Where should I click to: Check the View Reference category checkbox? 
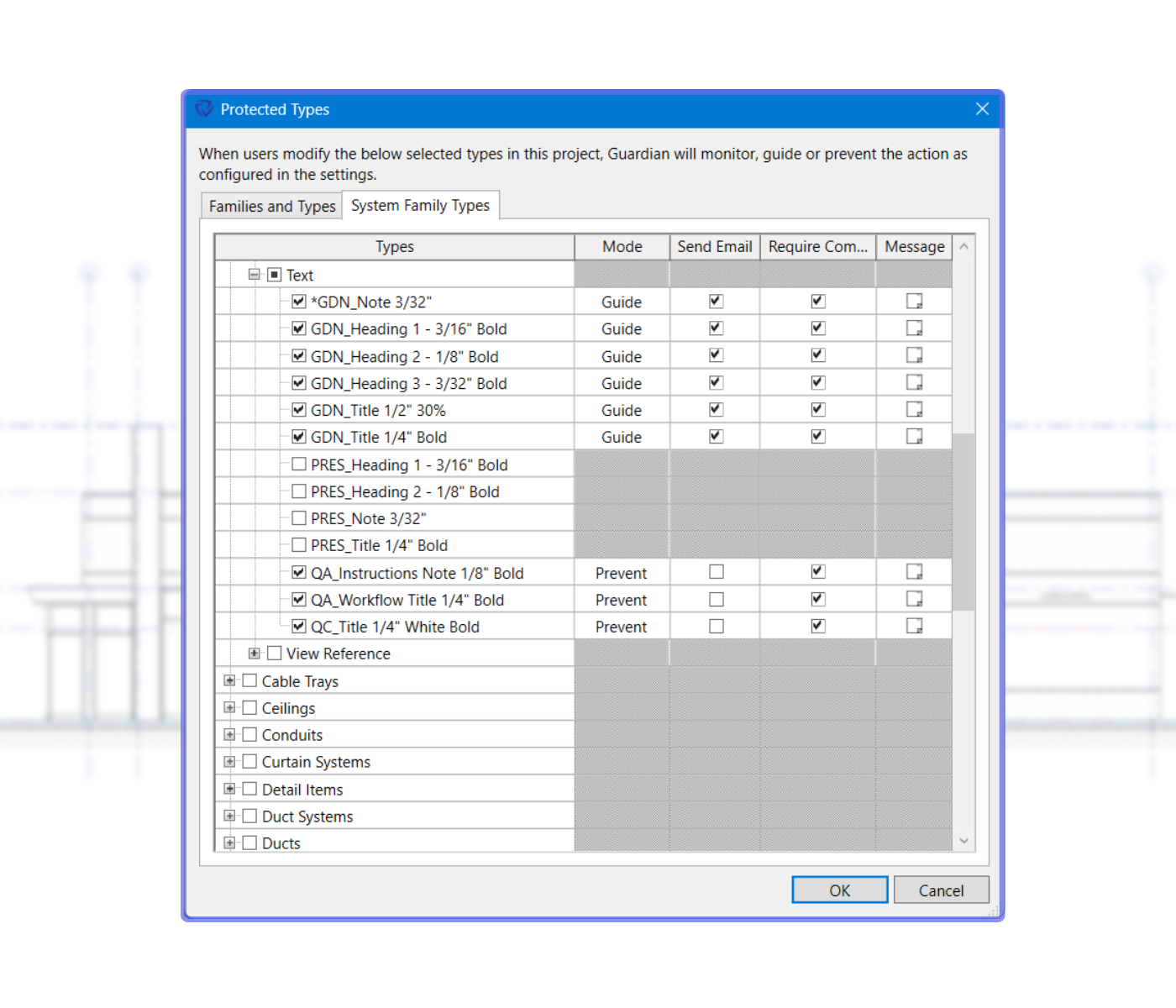274,653
